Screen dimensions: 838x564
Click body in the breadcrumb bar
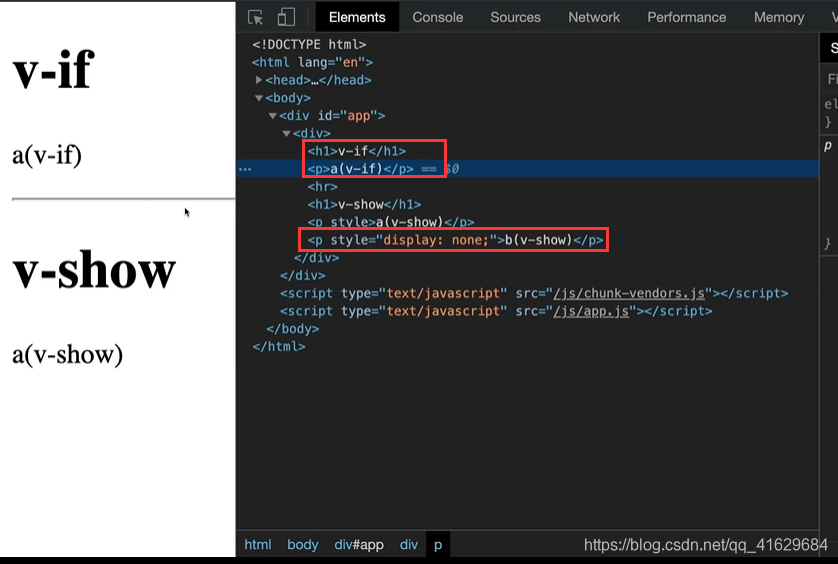tap(302, 544)
